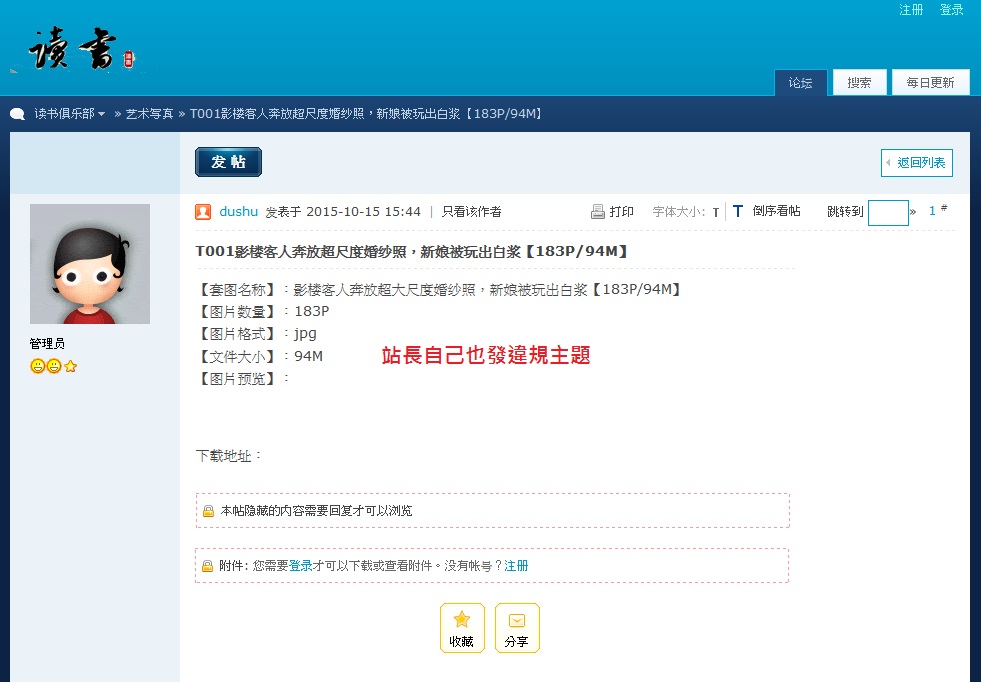Click the 返回列表 button

(x=917, y=162)
